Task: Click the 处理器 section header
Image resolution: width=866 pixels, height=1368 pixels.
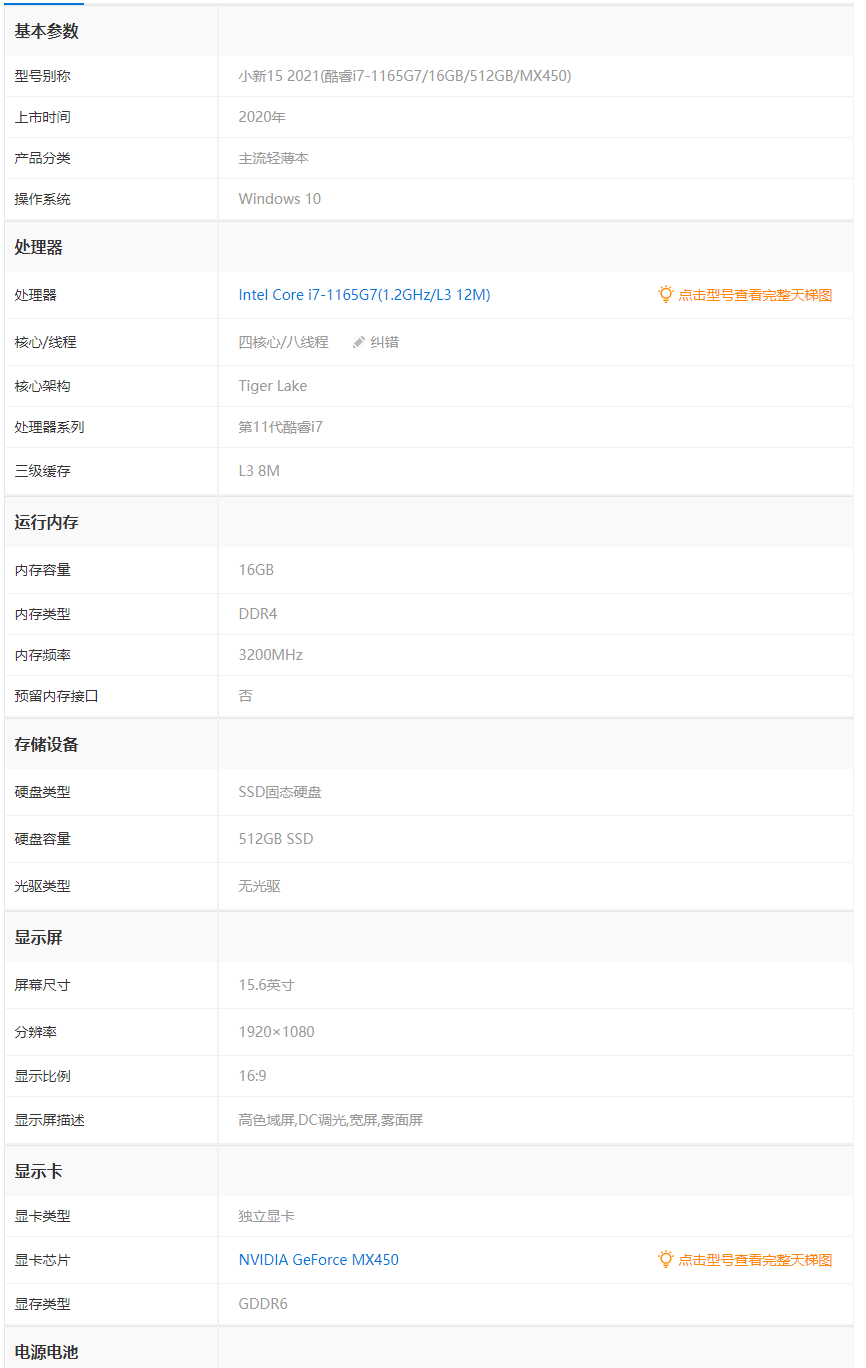Action: click(38, 247)
